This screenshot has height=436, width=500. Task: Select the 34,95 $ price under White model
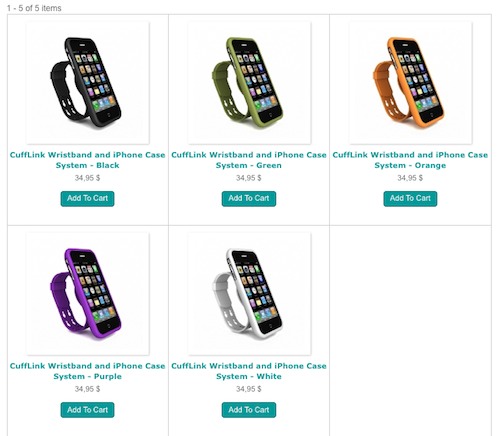click(249, 389)
